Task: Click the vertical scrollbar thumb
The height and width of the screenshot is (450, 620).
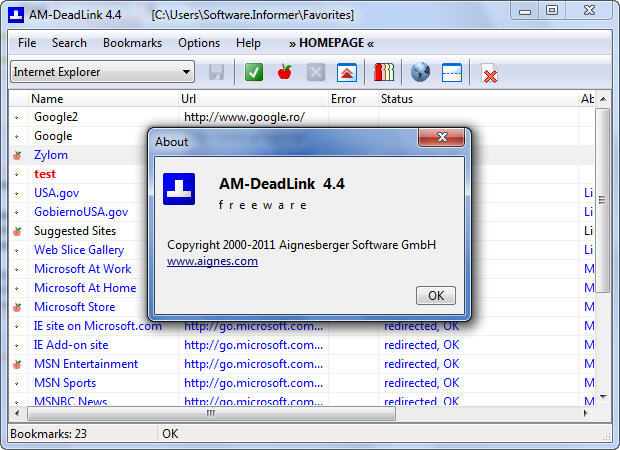Action: pyautogui.click(x=603, y=200)
